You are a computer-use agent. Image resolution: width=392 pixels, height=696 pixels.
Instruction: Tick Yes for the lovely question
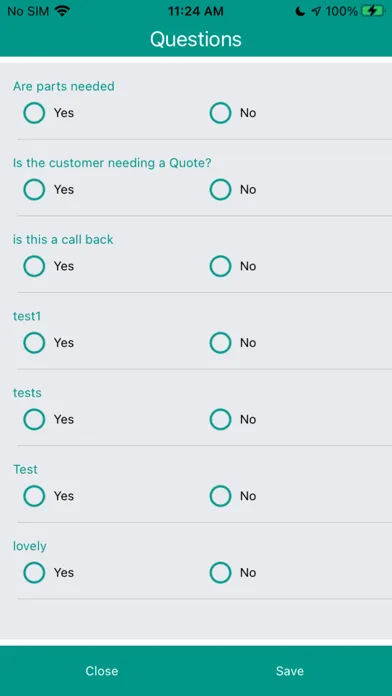pyautogui.click(x=34, y=573)
